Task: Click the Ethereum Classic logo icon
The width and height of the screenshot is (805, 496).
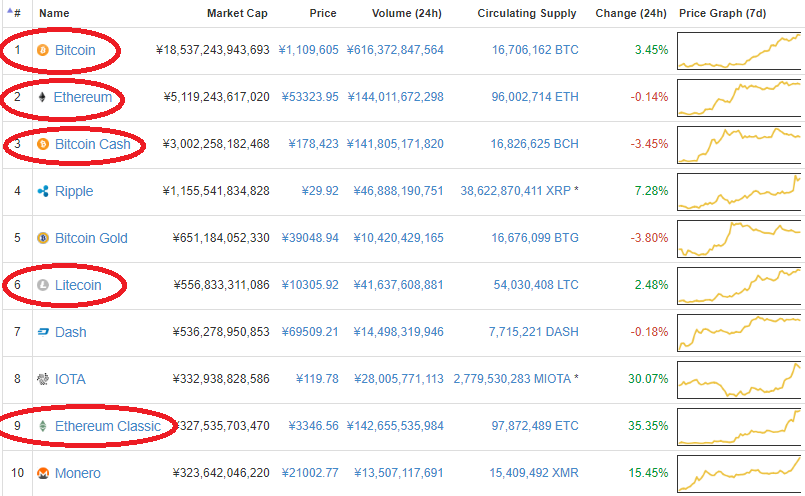Action: (x=43, y=426)
